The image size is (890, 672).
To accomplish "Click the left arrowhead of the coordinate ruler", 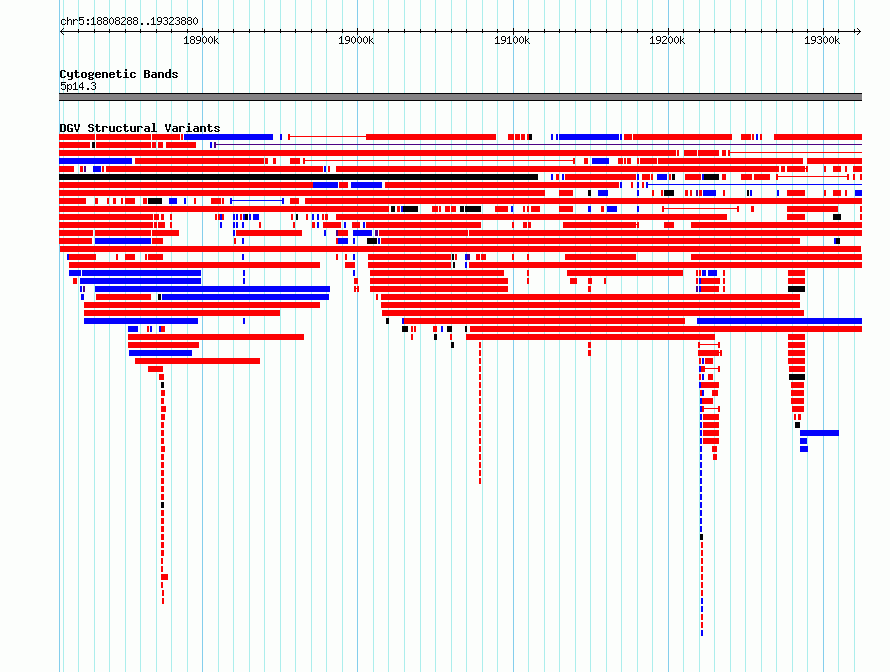I will (x=62, y=32).
